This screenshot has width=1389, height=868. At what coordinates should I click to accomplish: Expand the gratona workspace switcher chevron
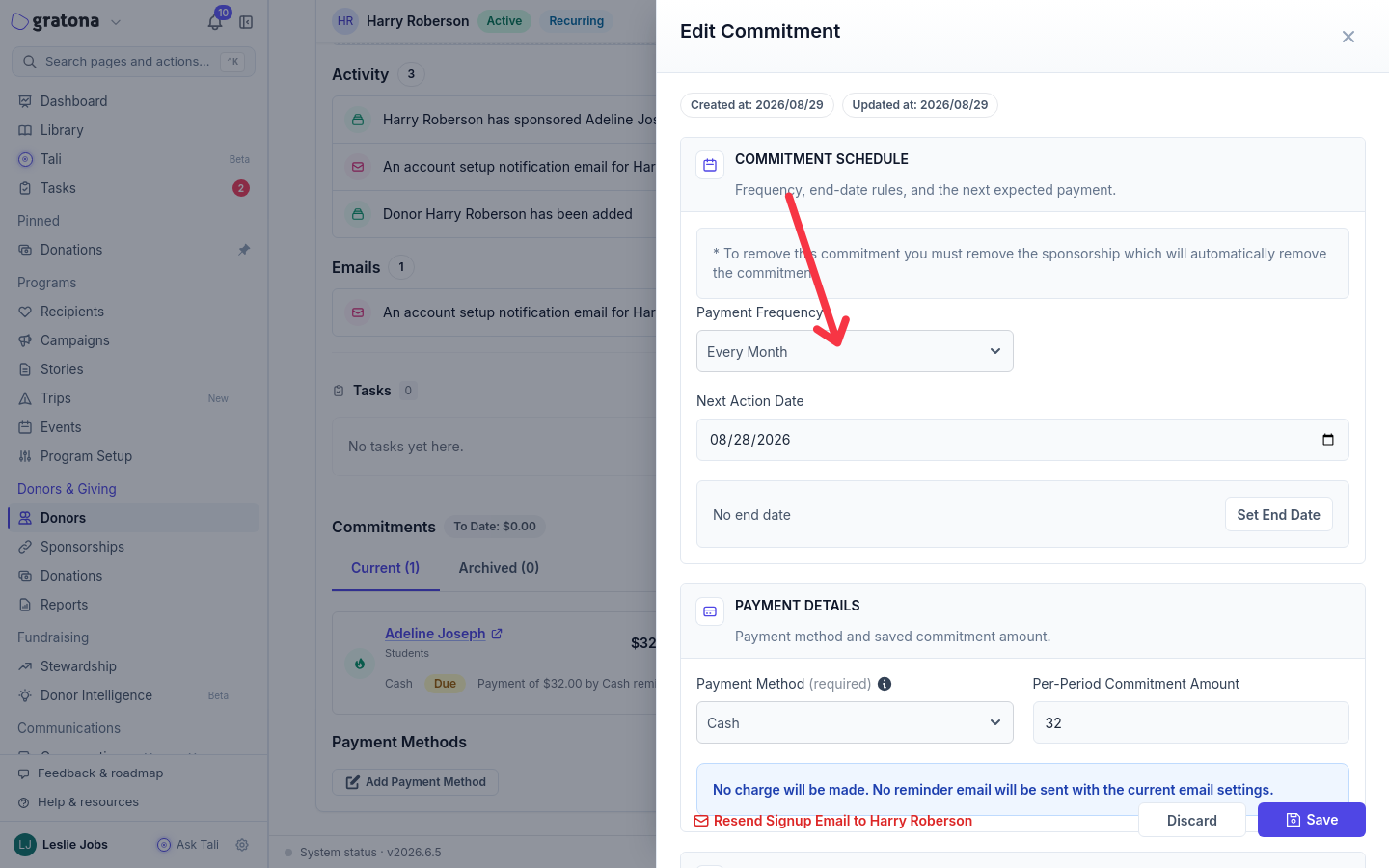[116, 22]
